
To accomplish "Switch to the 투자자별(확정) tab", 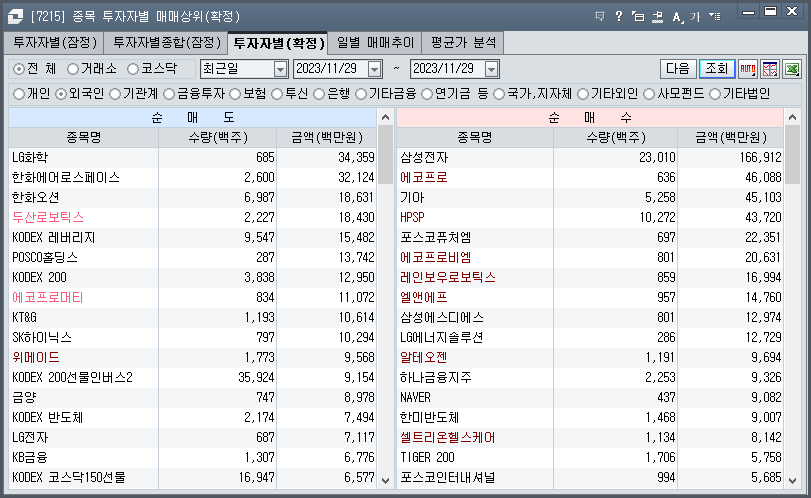I will click(x=278, y=42).
